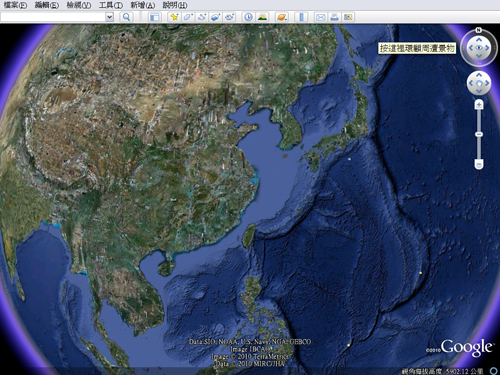Add a placemark with the pushpin icon
This screenshot has height=375, width=500.
[174, 17]
